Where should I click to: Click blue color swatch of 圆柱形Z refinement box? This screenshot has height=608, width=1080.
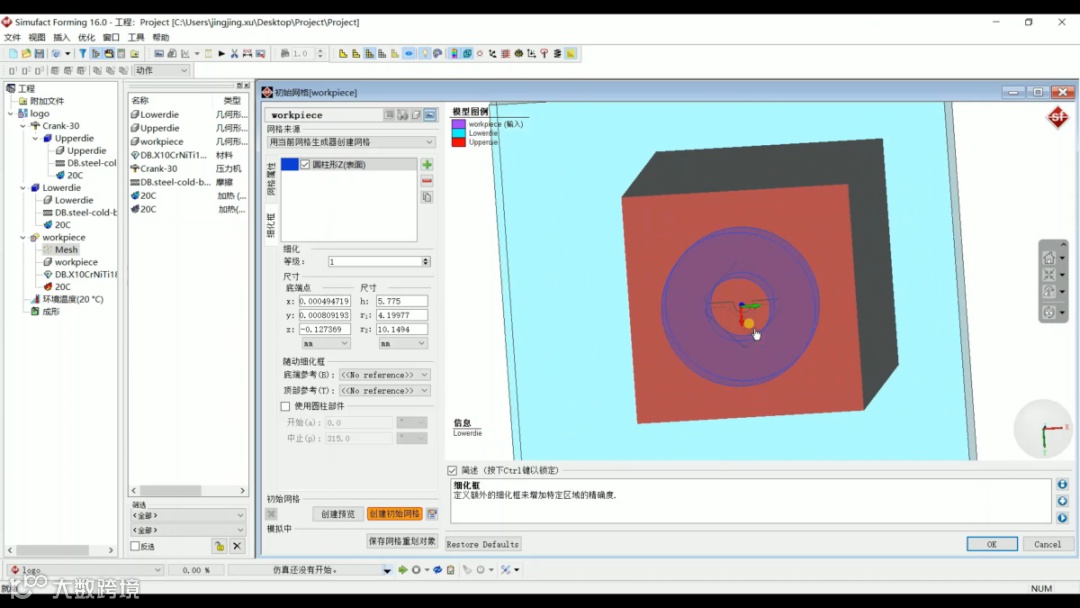[289, 165]
